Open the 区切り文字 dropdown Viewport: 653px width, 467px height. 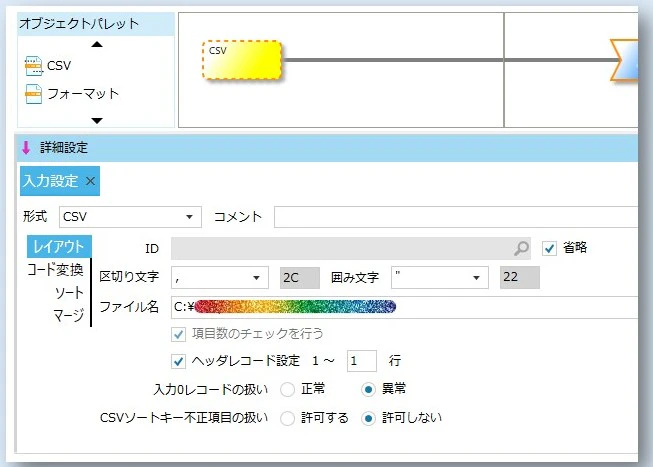click(220, 277)
